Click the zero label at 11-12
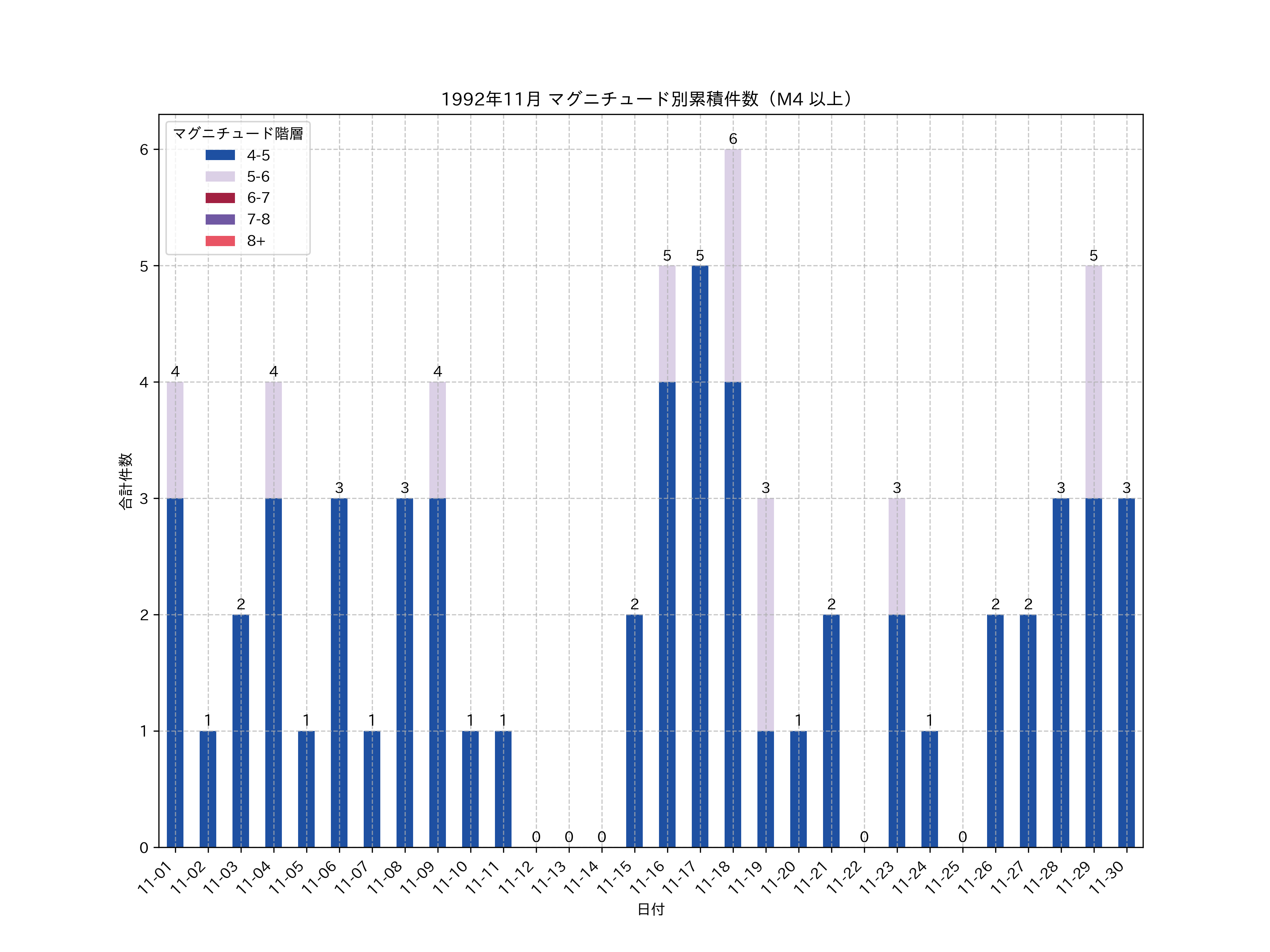This screenshot has width=1270, height=952. pos(536,837)
